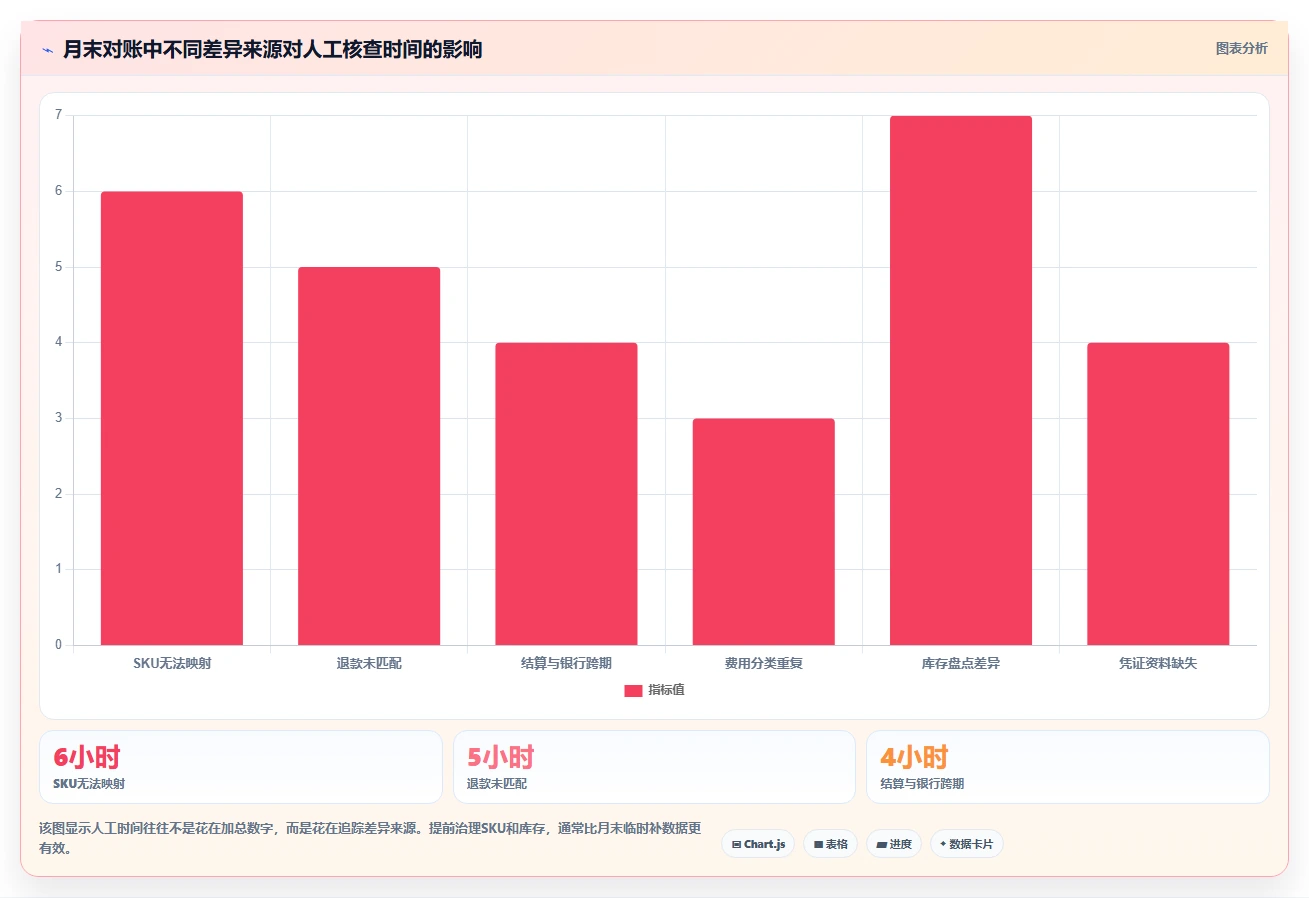This screenshot has height=898, width=1309.
Task: Click the Chart.js tag
Action: 758,844
